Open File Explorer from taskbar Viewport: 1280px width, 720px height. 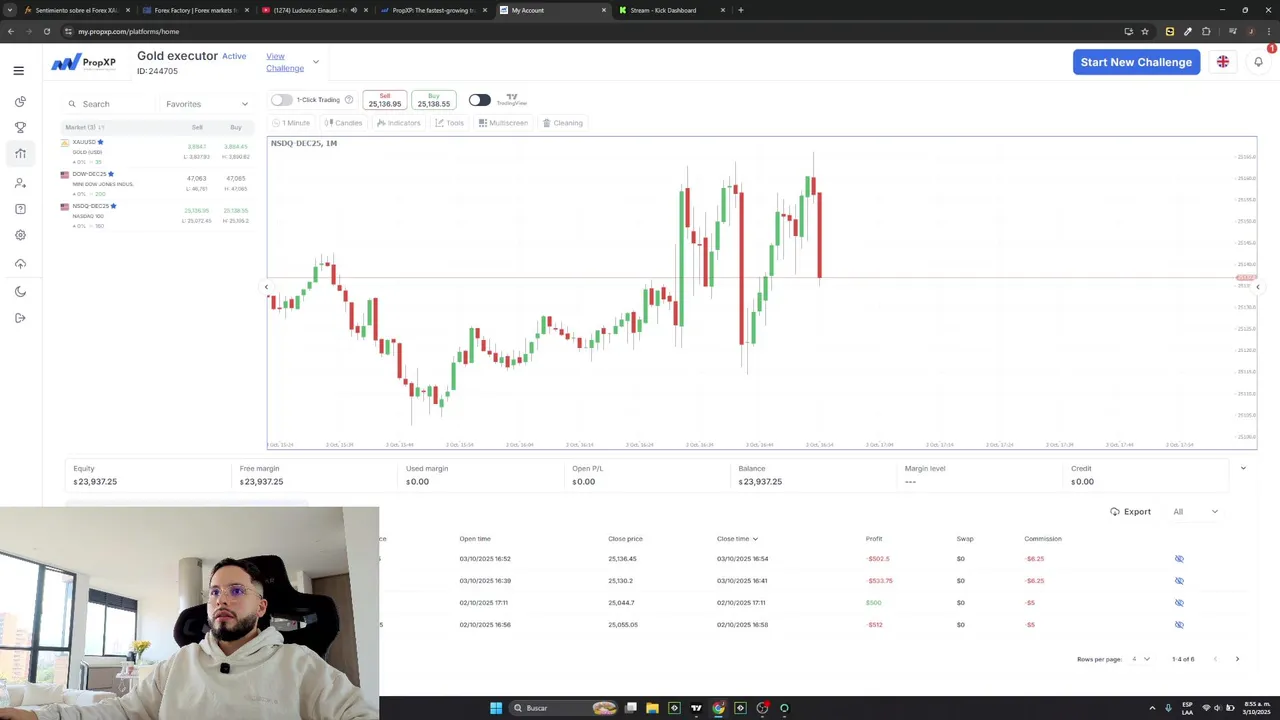coord(652,708)
